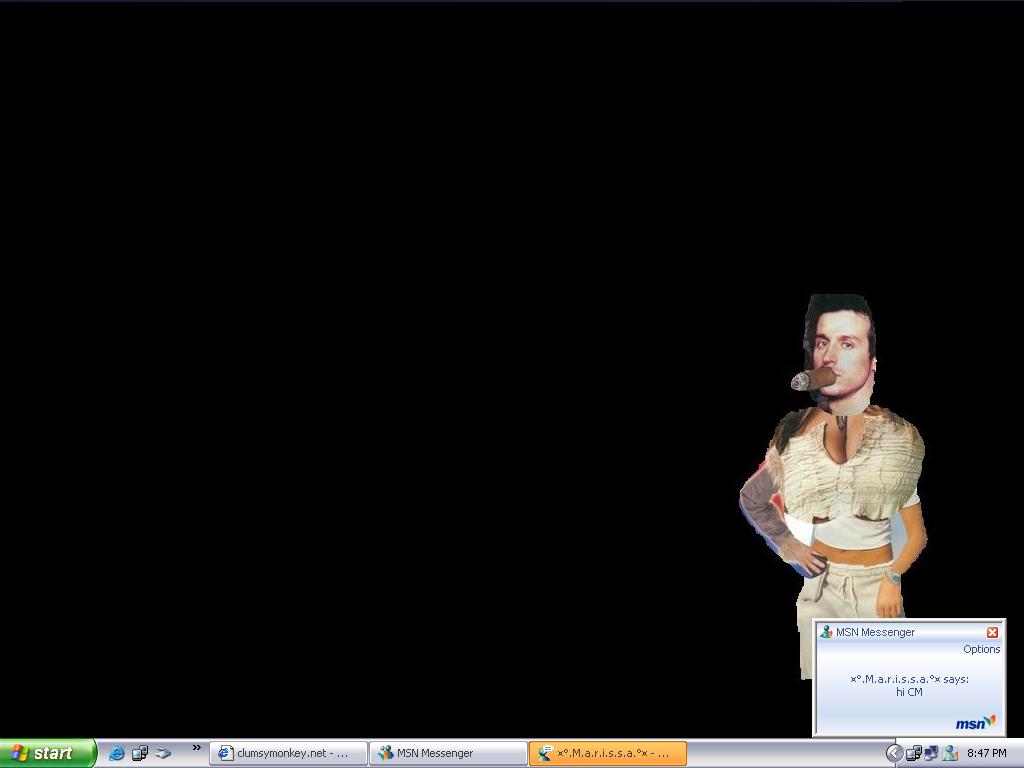
Task: Click the third Quick Launch drive icon
Action: [162, 753]
